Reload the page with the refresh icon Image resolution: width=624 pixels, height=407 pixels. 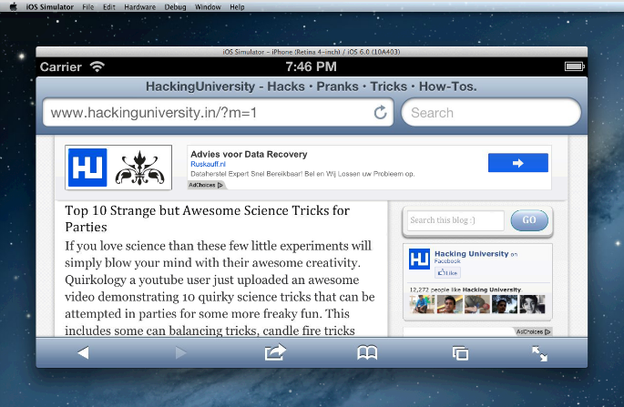[x=380, y=113]
